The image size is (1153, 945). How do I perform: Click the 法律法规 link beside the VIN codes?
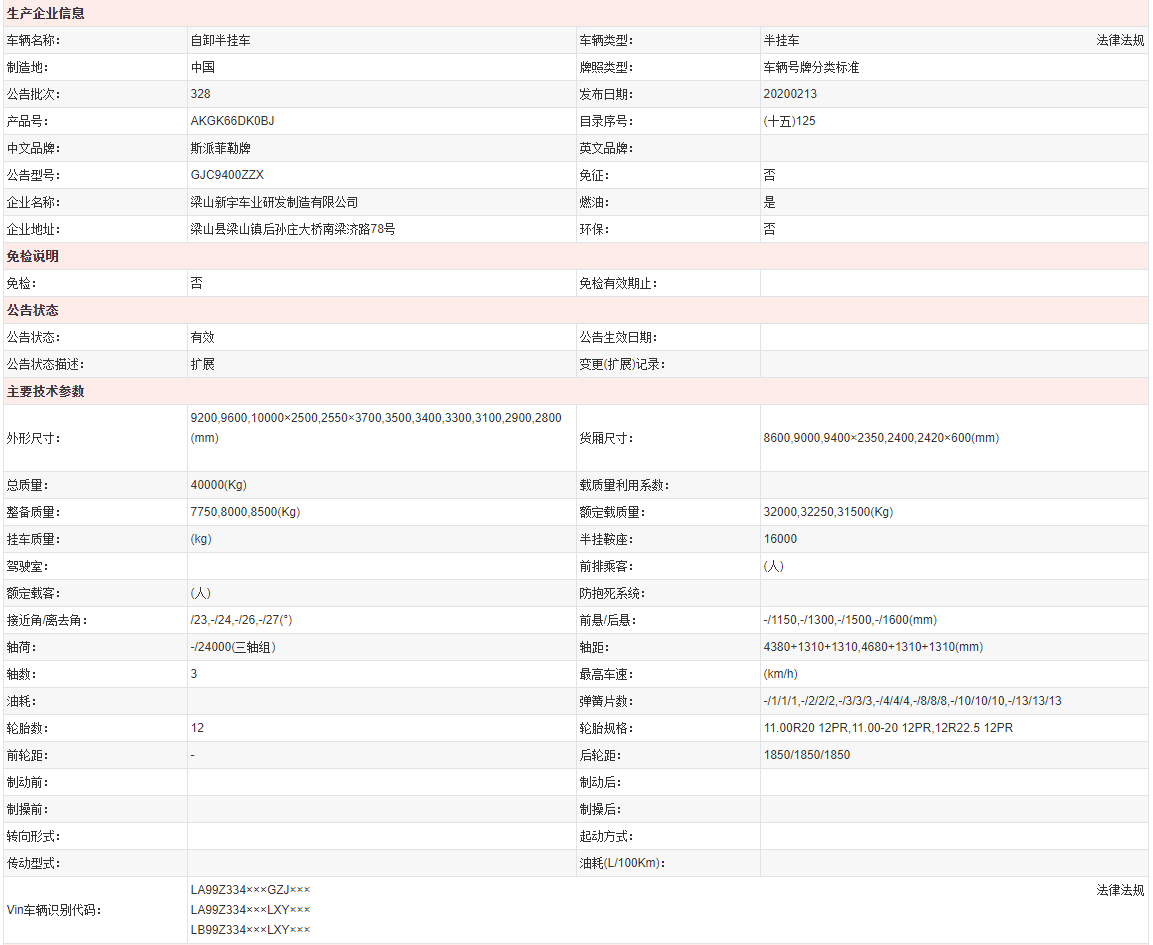point(1119,888)
